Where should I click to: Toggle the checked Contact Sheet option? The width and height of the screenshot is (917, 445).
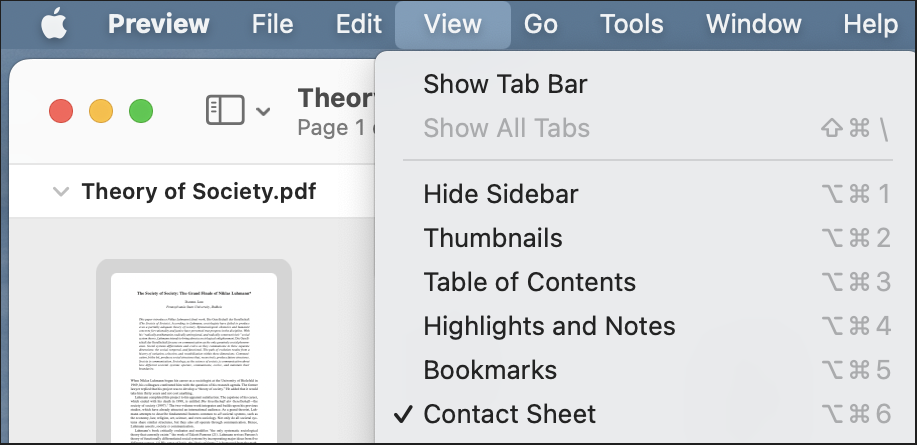point(647,414)
